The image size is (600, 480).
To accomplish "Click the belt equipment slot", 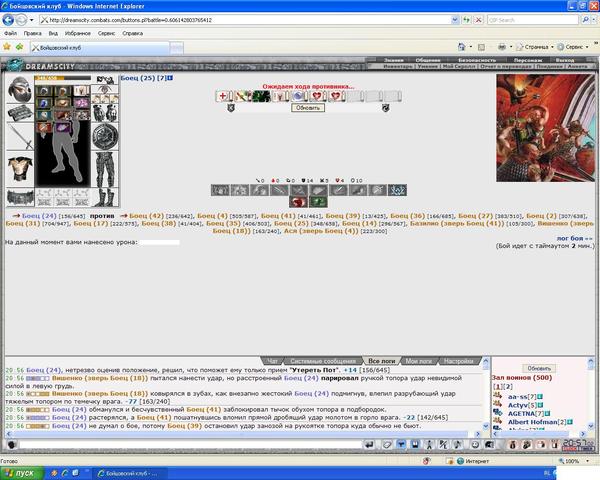I will pyautogui.click(x=20, y=197).
